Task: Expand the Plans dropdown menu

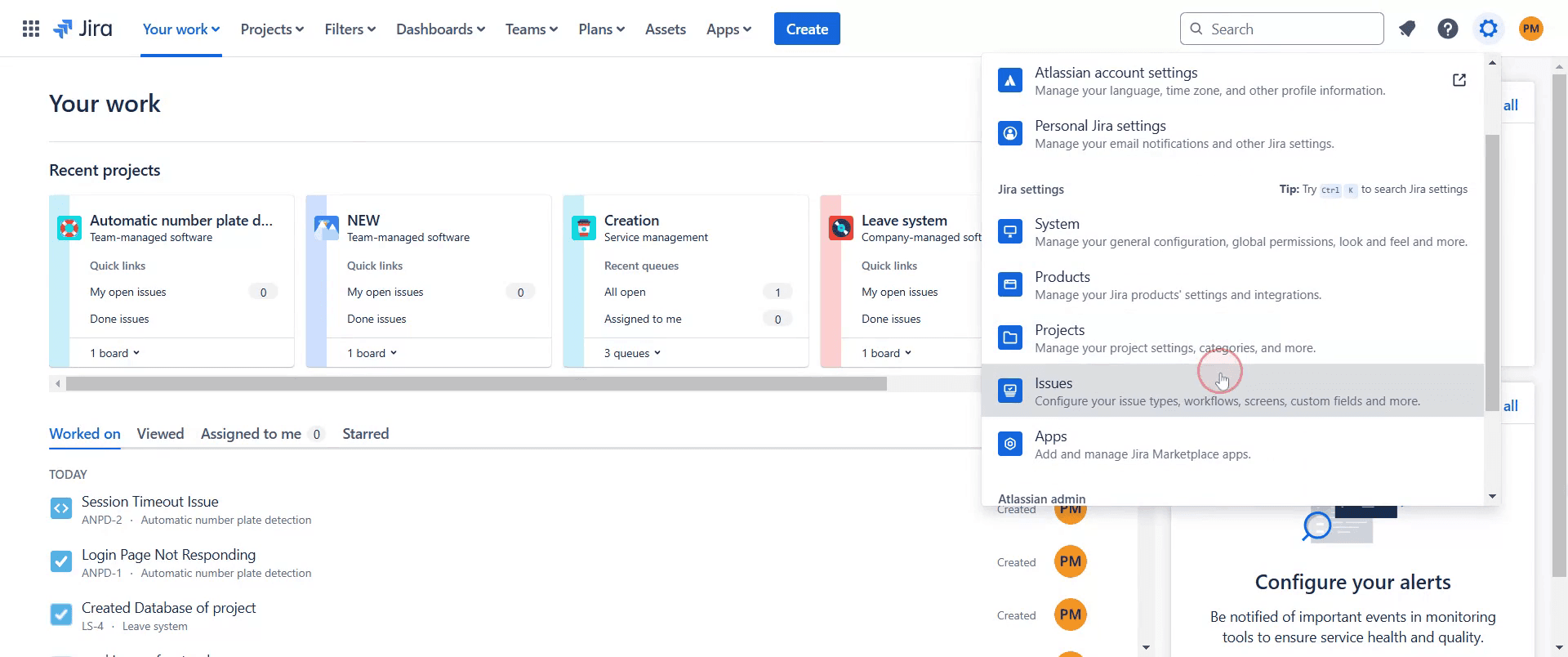Action: click(x=602, y=29)
